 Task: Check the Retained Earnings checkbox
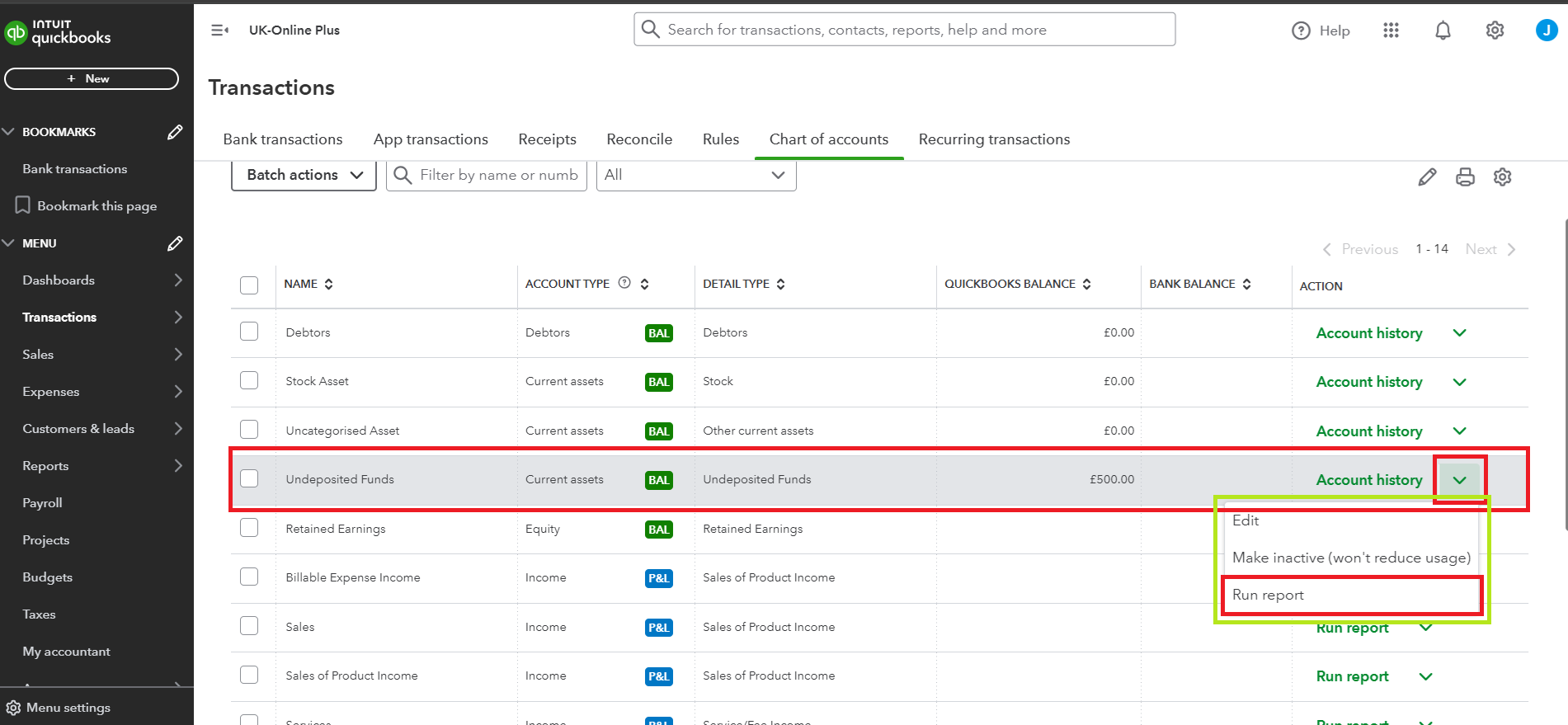249,527
